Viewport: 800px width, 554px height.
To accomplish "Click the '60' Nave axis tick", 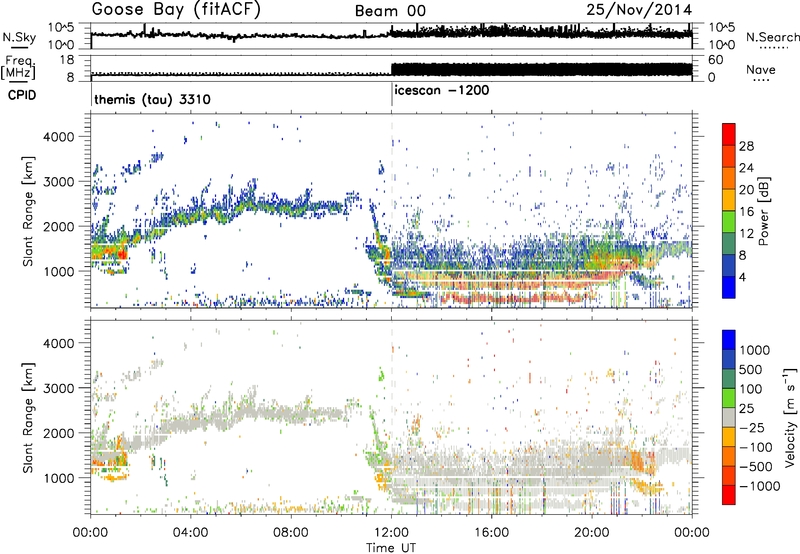I will (x=716, y=60).
